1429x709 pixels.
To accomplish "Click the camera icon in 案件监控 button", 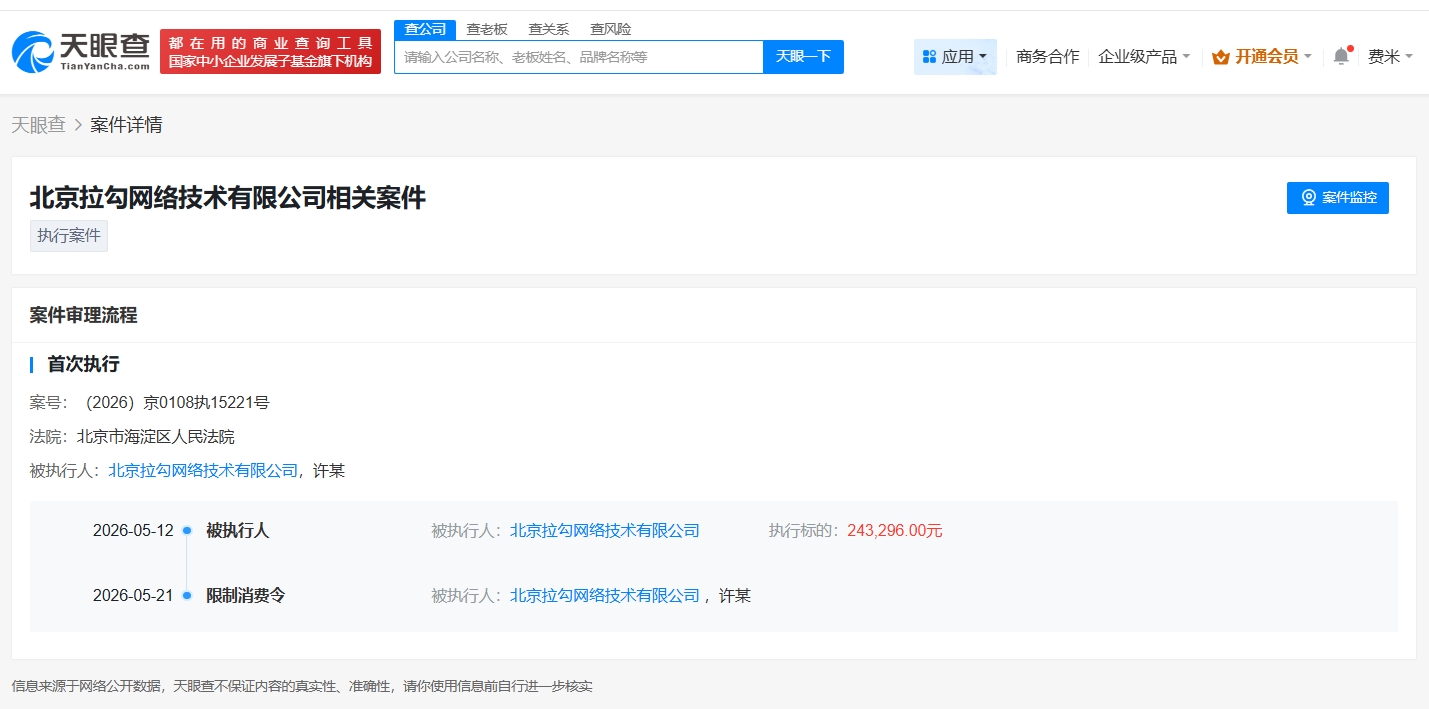I will (x=1308, y=198).
